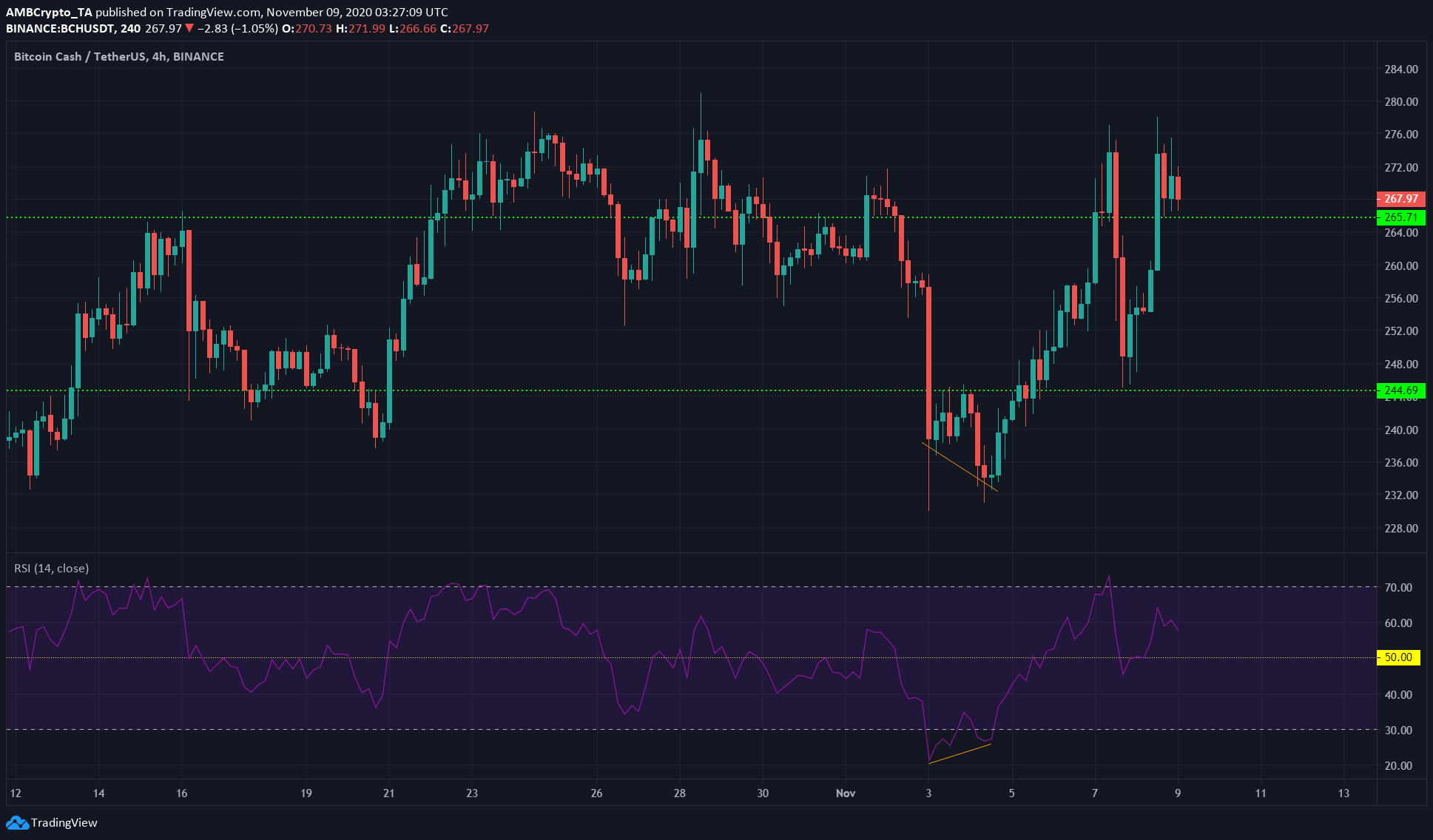
Task: Click the open price value O:270.73
Action: point(307,28)
